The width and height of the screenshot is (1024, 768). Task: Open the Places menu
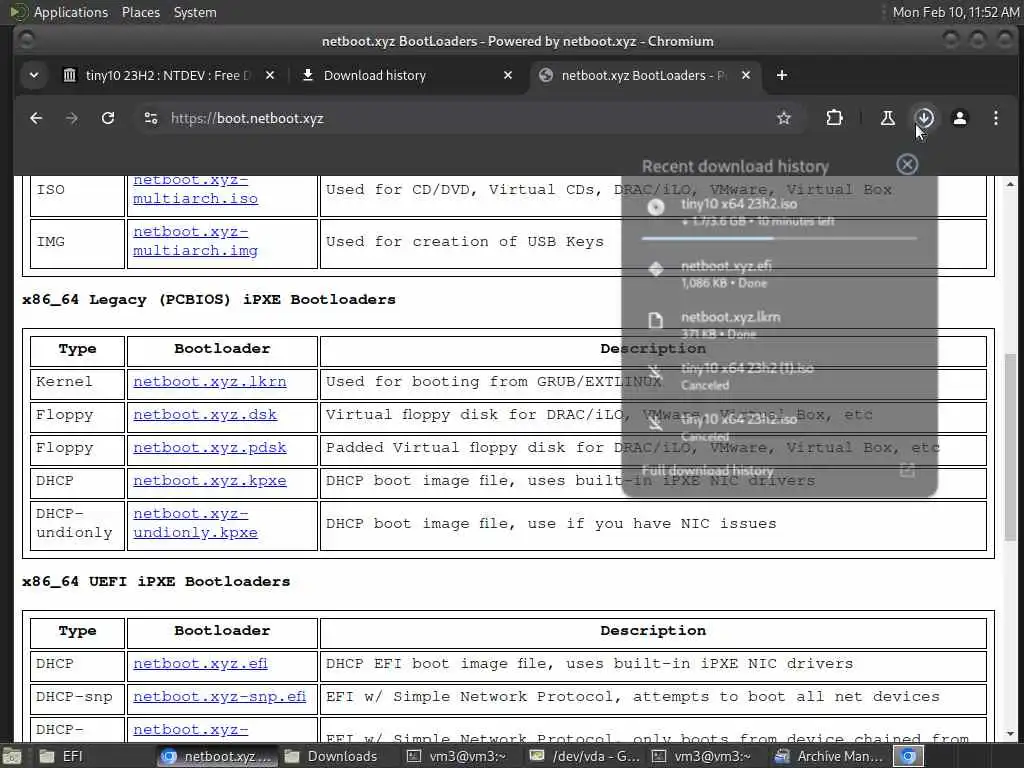pyautogui.click(x=140, y=12)
